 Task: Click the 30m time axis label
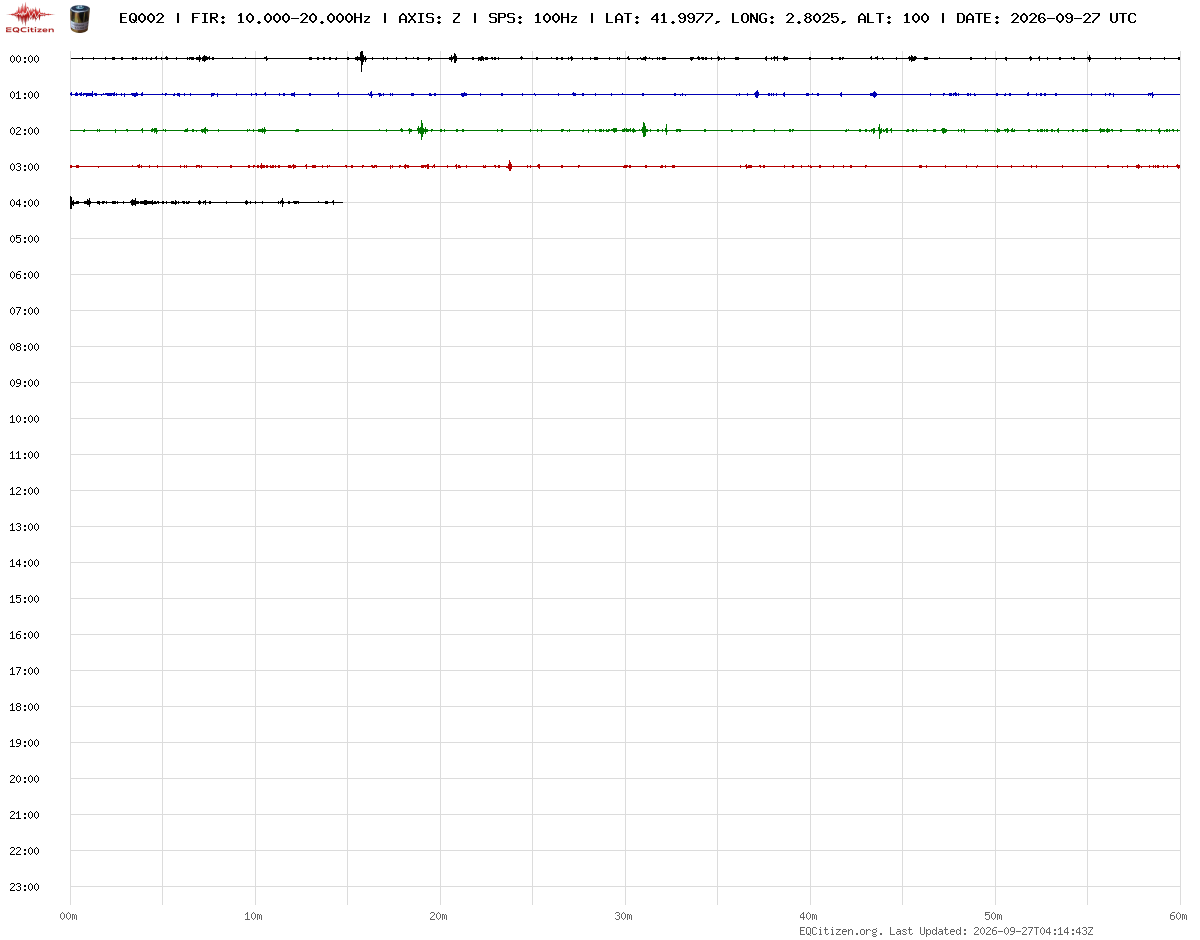point(624,916)
